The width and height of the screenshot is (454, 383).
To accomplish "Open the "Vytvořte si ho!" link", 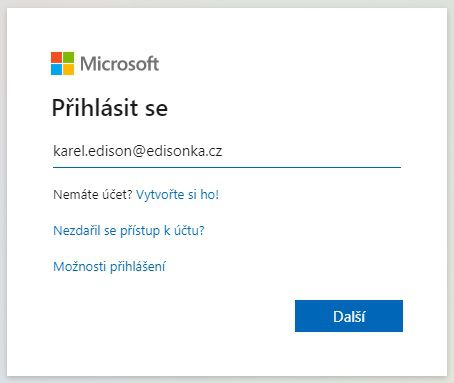I will coord(177,194).
